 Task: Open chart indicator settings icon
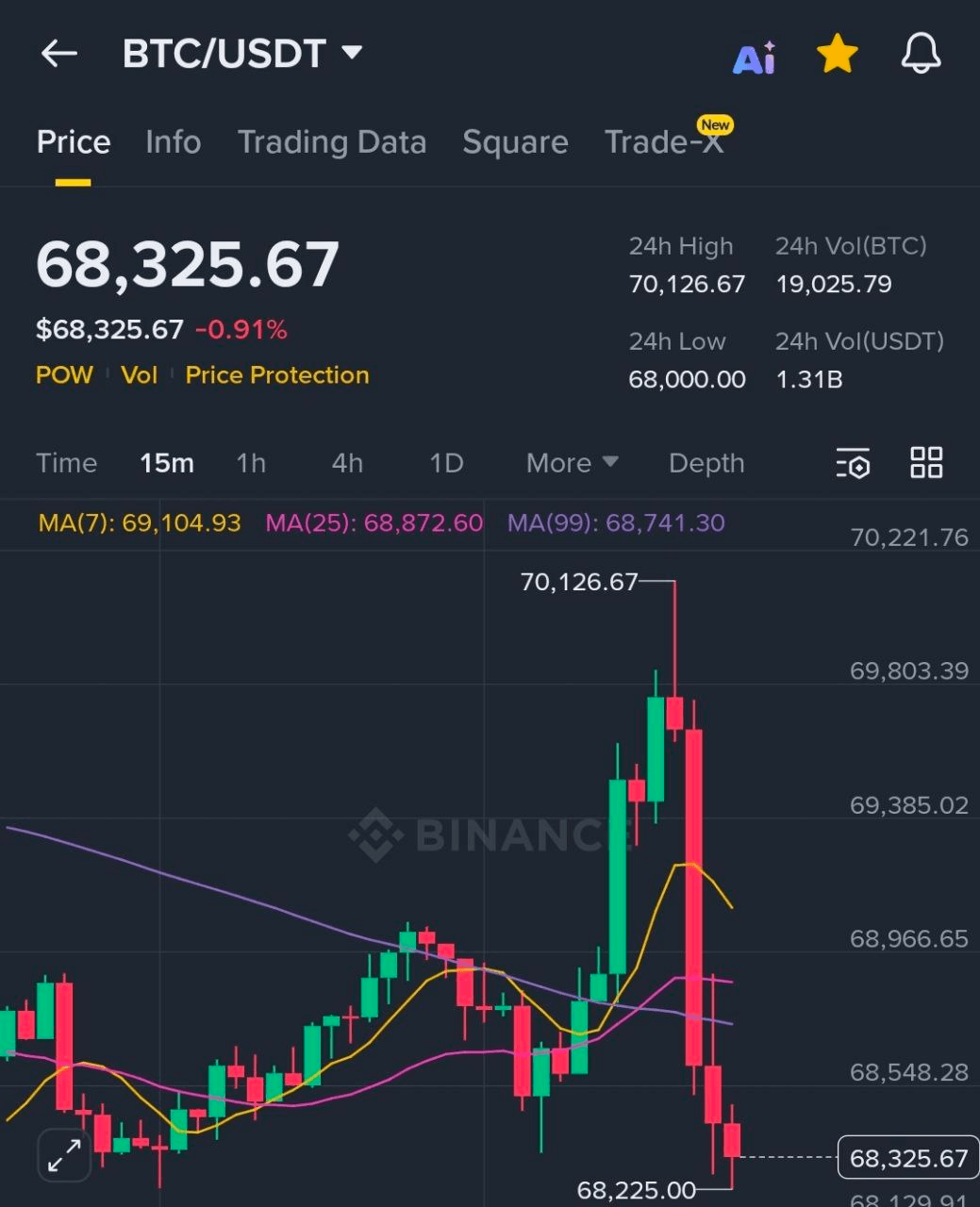click(x=854, y=463)
